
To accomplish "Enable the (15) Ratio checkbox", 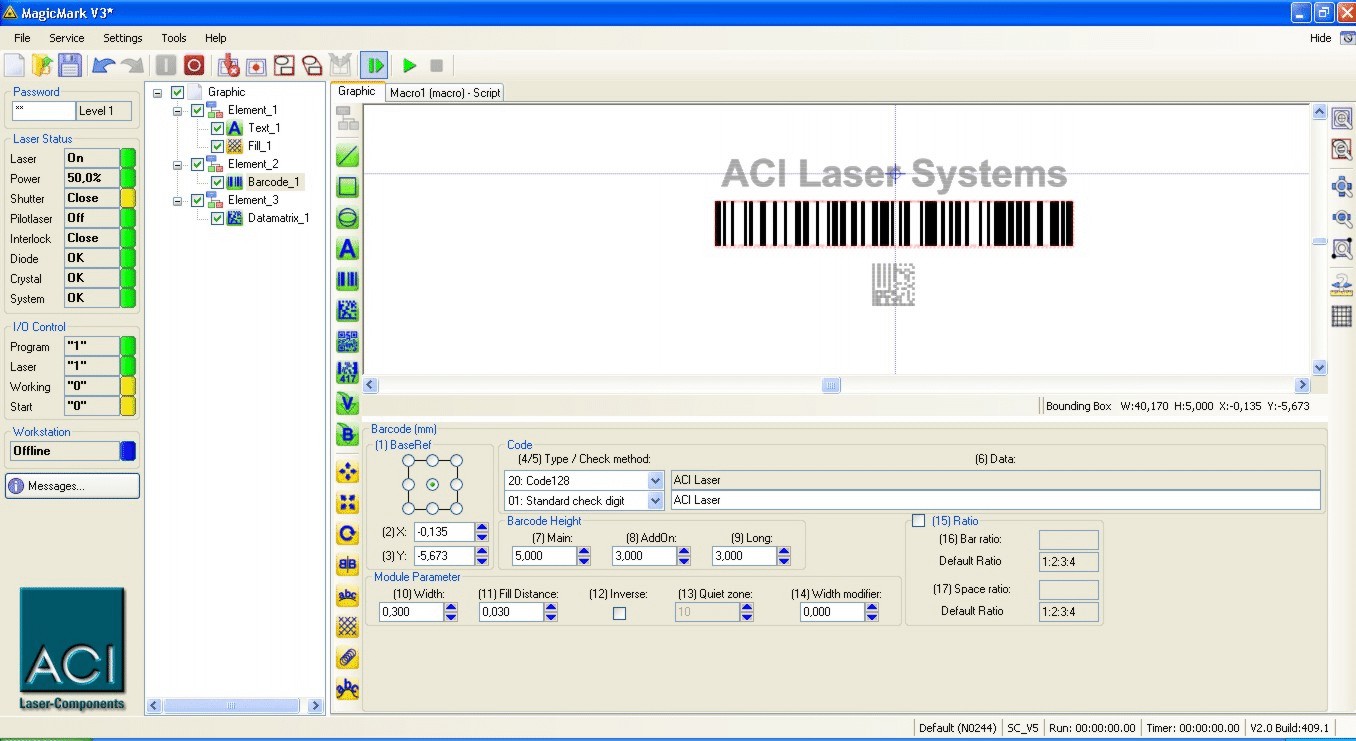I will [919, 521].
